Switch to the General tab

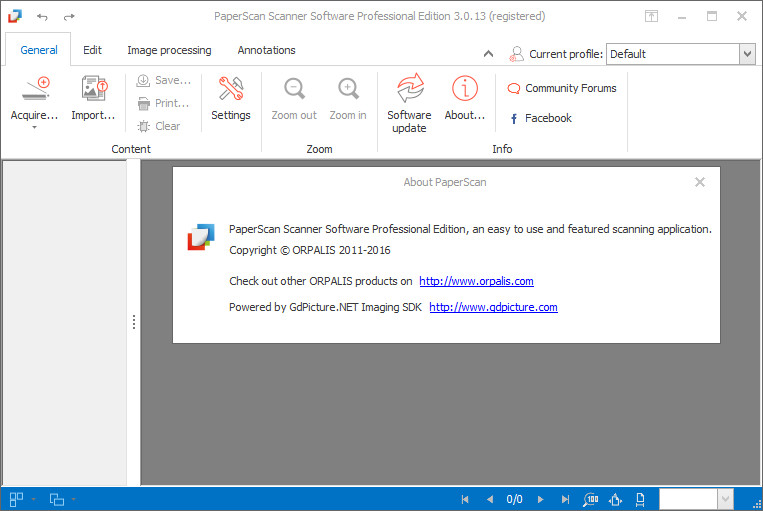[38, 50]
